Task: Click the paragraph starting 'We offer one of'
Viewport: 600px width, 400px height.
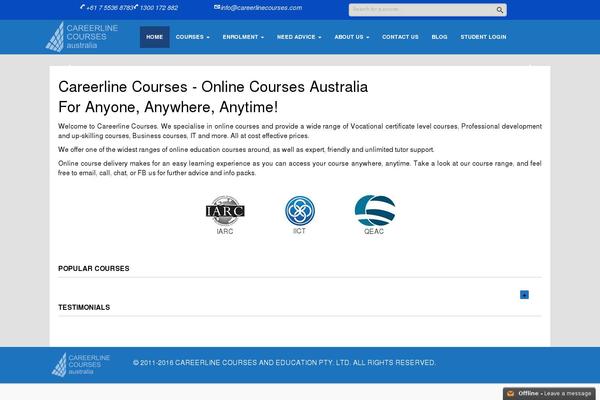Action: [x=246, y=150]
